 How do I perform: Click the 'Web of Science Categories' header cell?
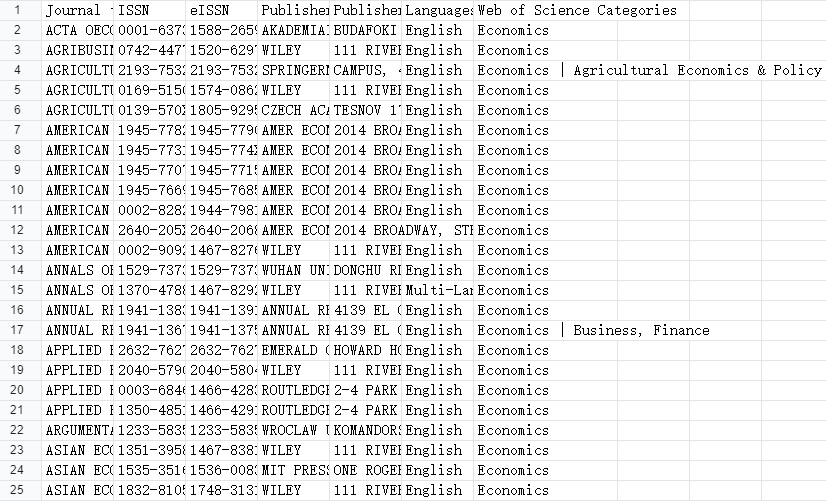pyautogui.click(x=582, y=10)
